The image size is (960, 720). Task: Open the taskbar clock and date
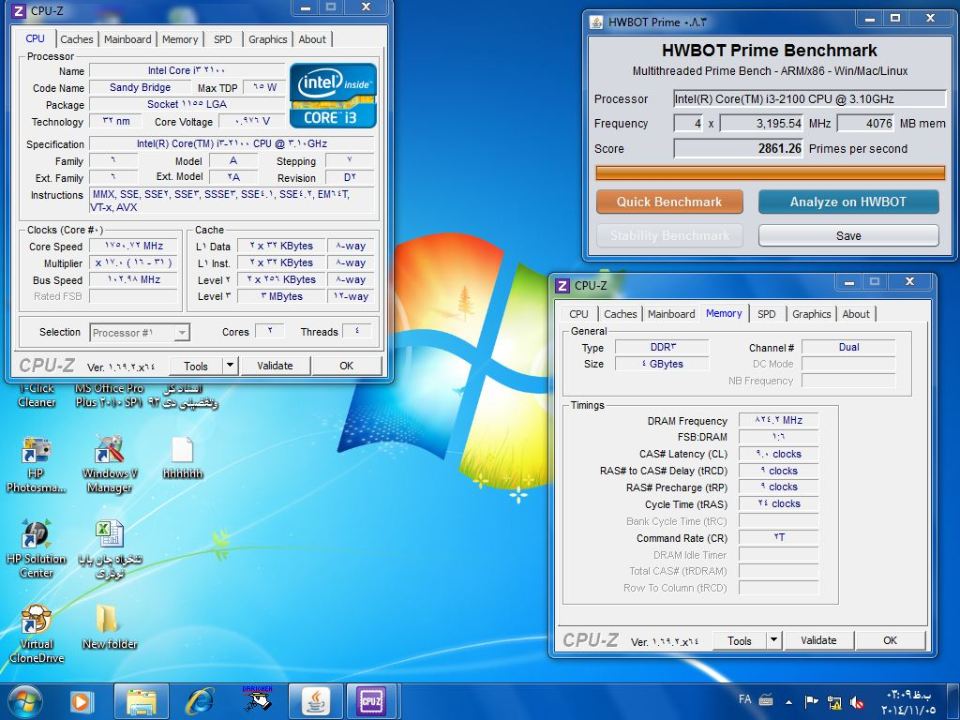point(911,702)
